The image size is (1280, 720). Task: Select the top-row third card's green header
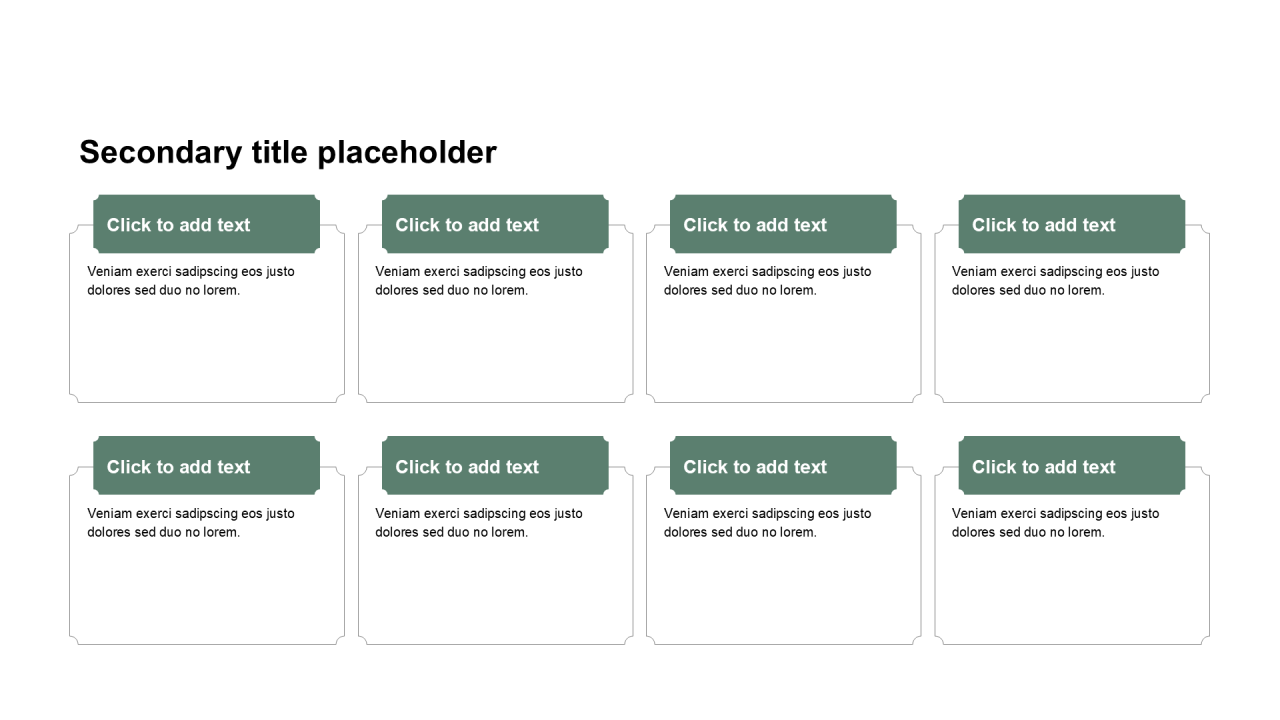(783, 225)
